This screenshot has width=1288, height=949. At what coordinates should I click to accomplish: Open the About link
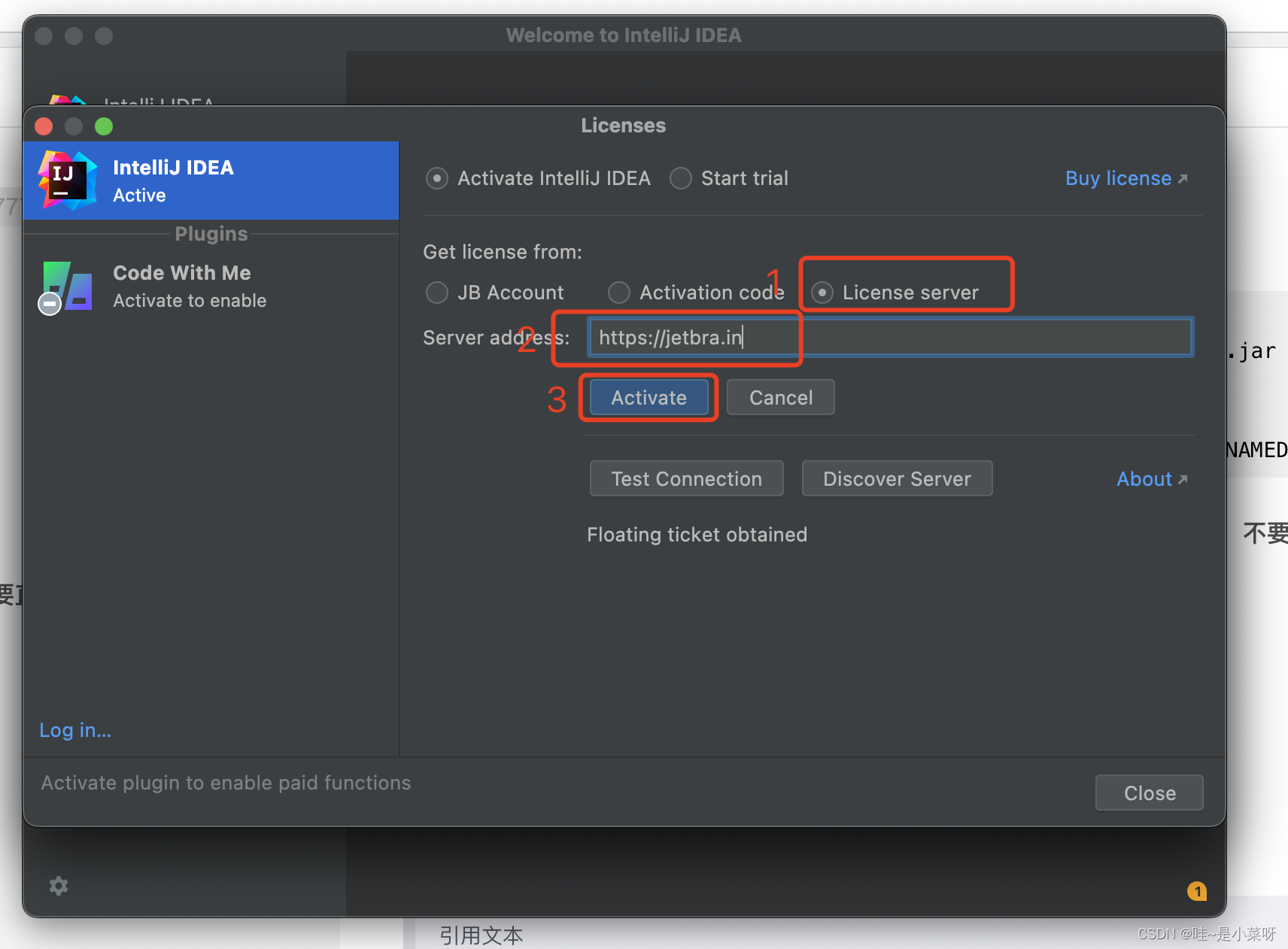click(x=1152, y=479)
